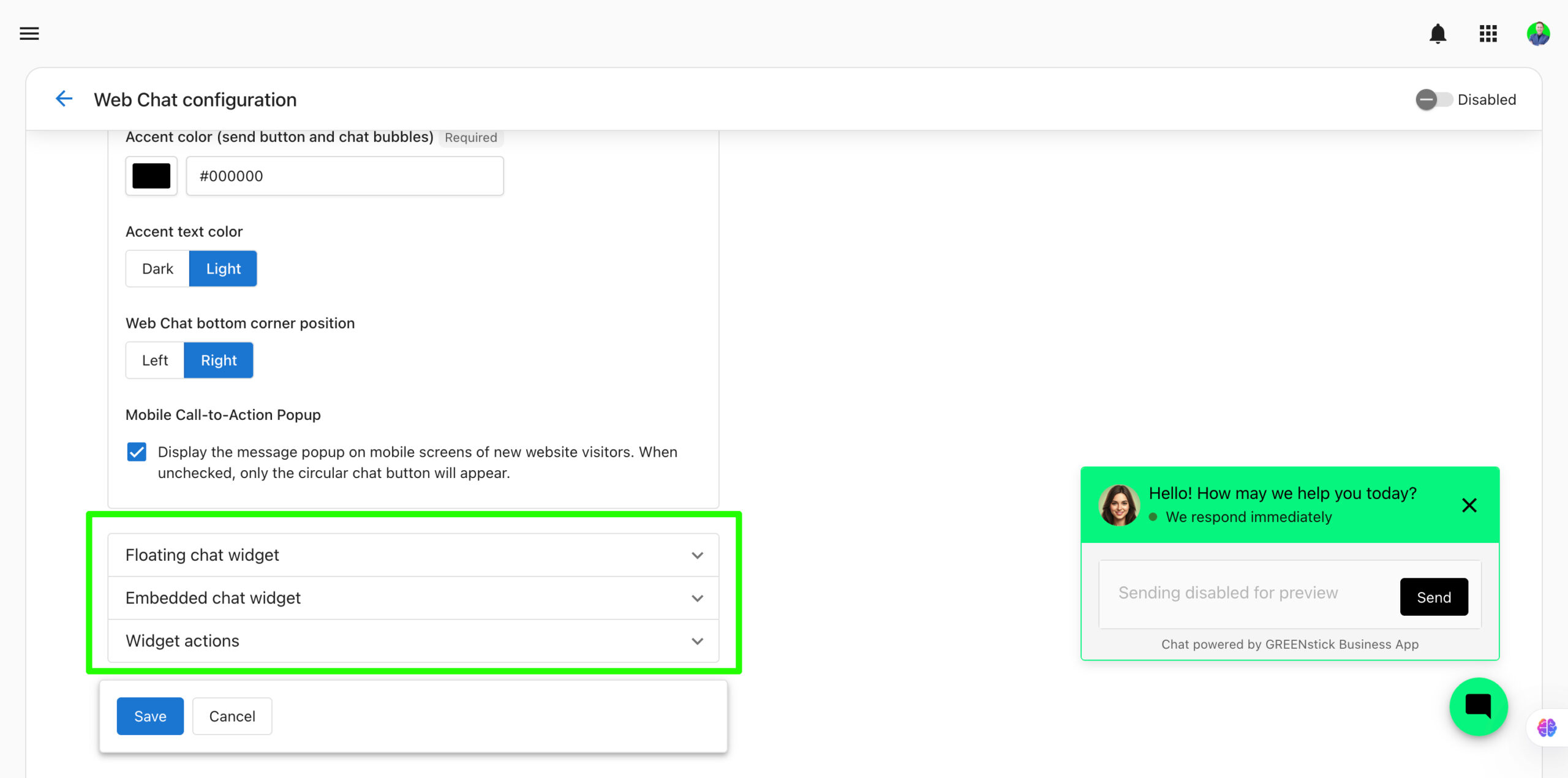
Task: Expand the Floating chat widget section
Action: (x=413, y=555)
